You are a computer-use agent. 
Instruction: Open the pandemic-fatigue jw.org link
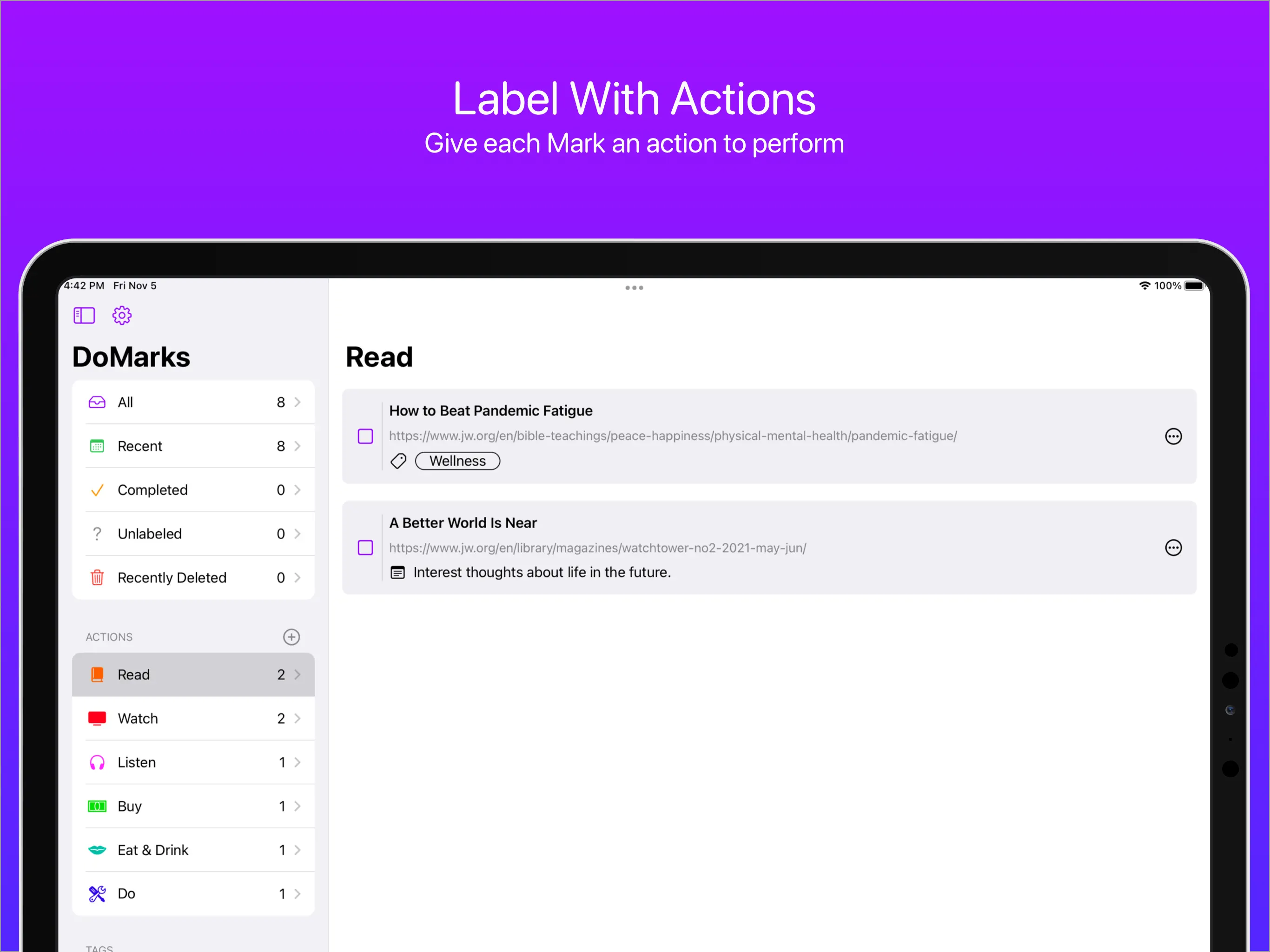pyautogui.click(x=672, y=436)
